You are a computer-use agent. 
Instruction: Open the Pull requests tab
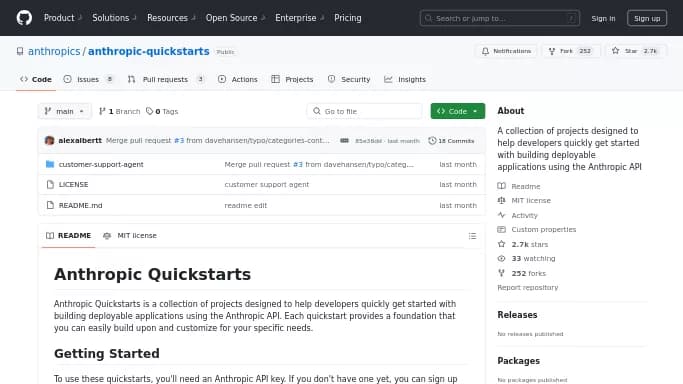click(x=166, y=79)
